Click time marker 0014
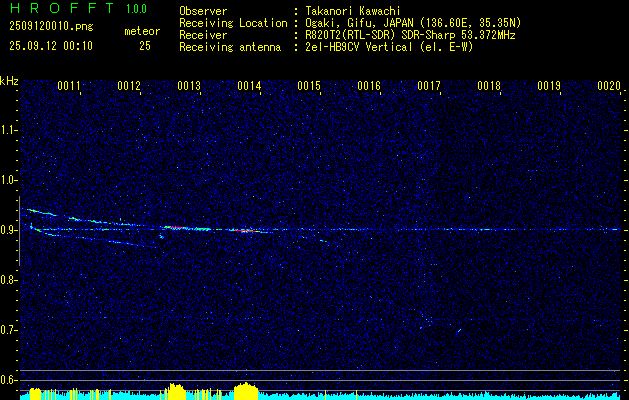The height and width of the screenshot is (400, 629). (x=249, y=86)
